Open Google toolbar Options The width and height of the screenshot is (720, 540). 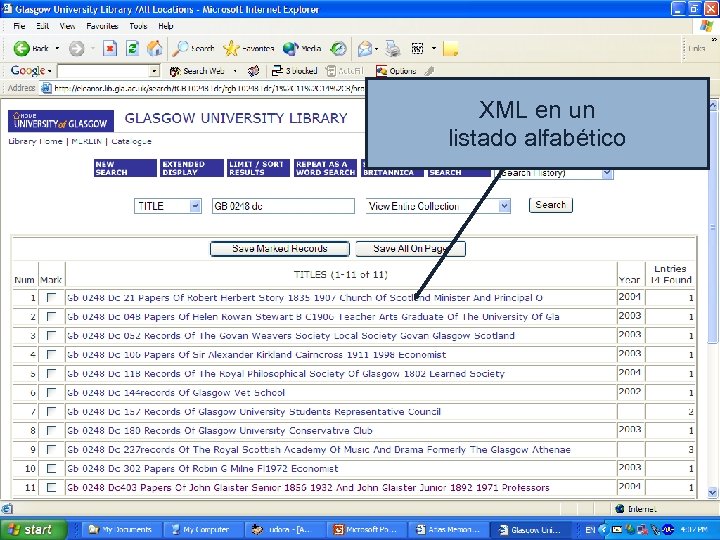[x=396, y=71]
